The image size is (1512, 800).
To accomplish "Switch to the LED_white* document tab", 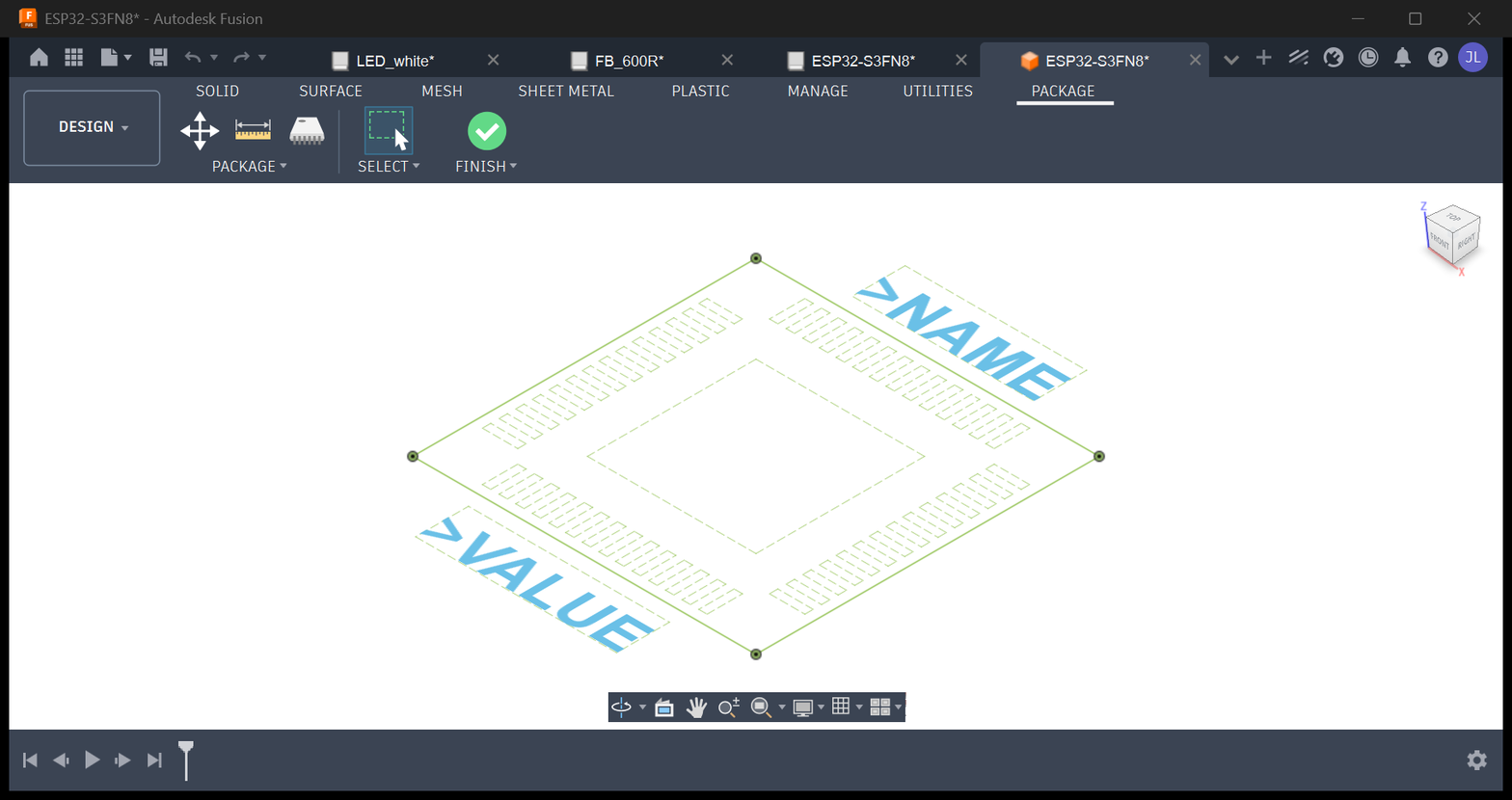I will coord(395,61).
